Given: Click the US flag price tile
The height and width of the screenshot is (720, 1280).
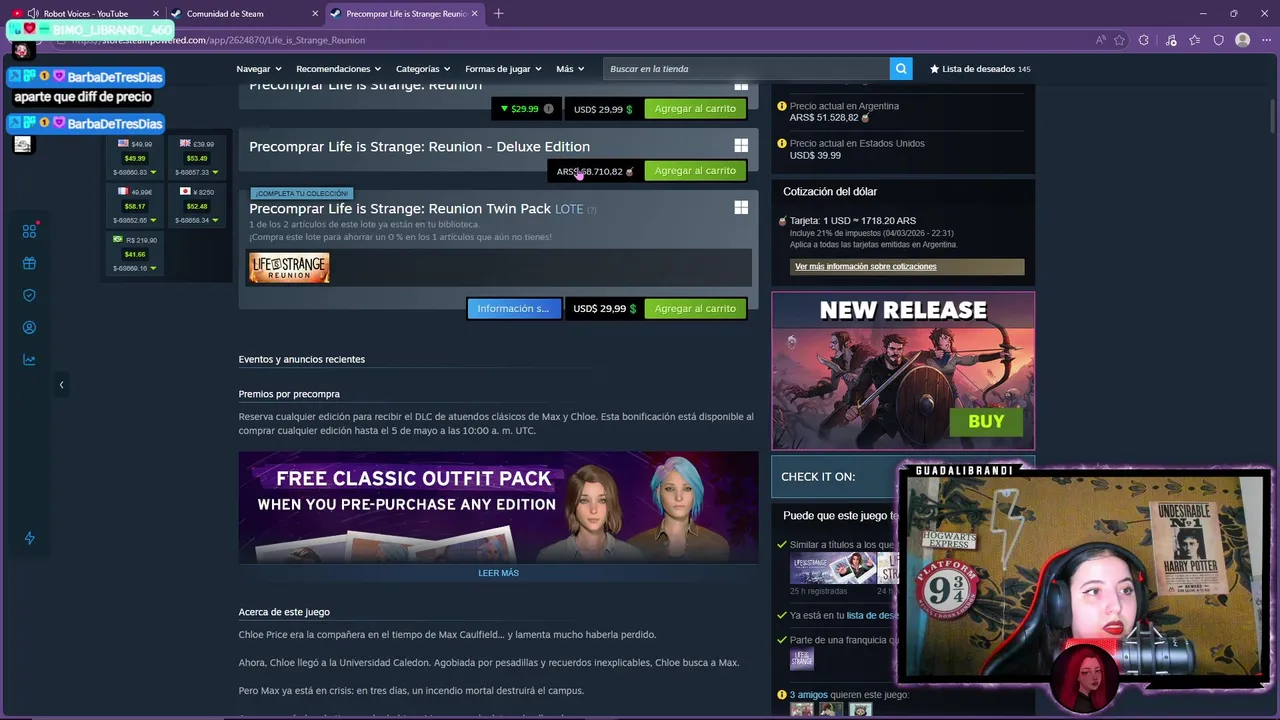Looking at the screenshot, I should [x=135, y=158].
